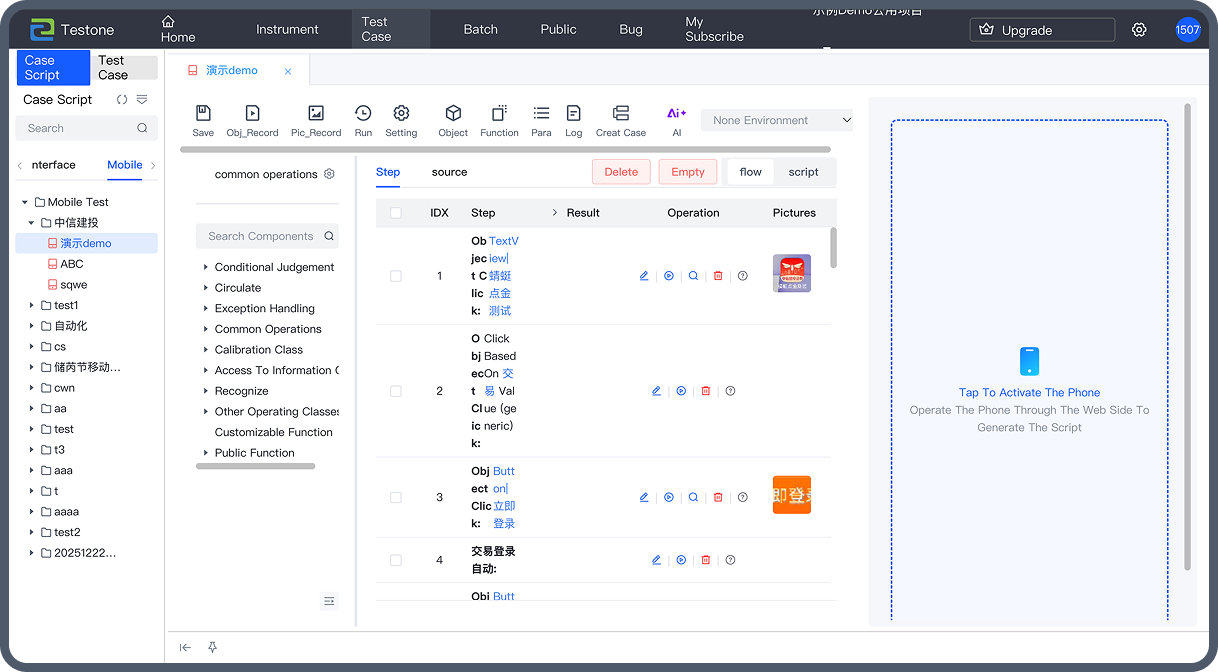
Task: Click the Upgrade button
Action: coord(1042,30)
